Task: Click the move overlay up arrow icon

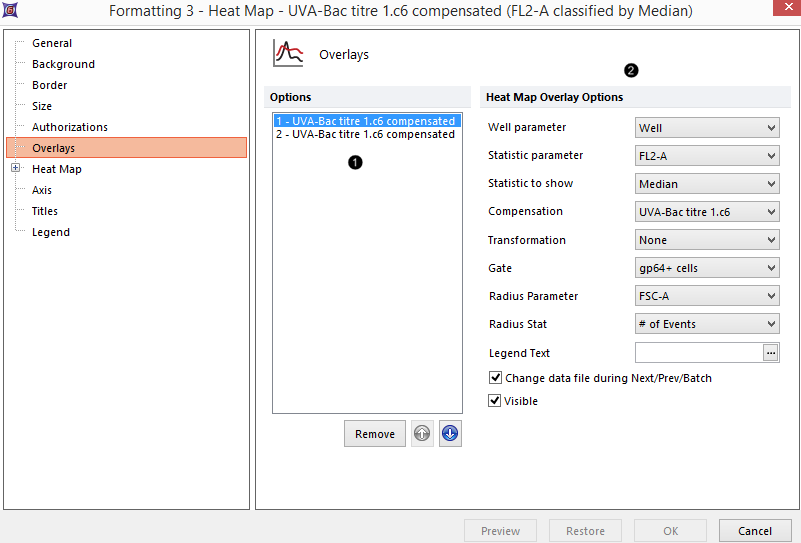Action: tap(422, 434)
